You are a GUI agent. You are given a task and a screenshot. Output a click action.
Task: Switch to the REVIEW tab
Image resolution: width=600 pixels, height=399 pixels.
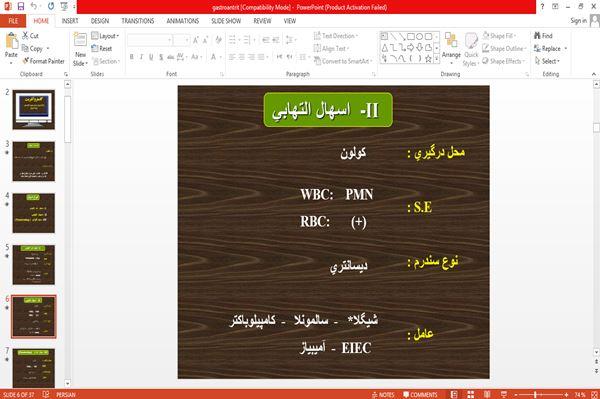(x=262, y=21)
